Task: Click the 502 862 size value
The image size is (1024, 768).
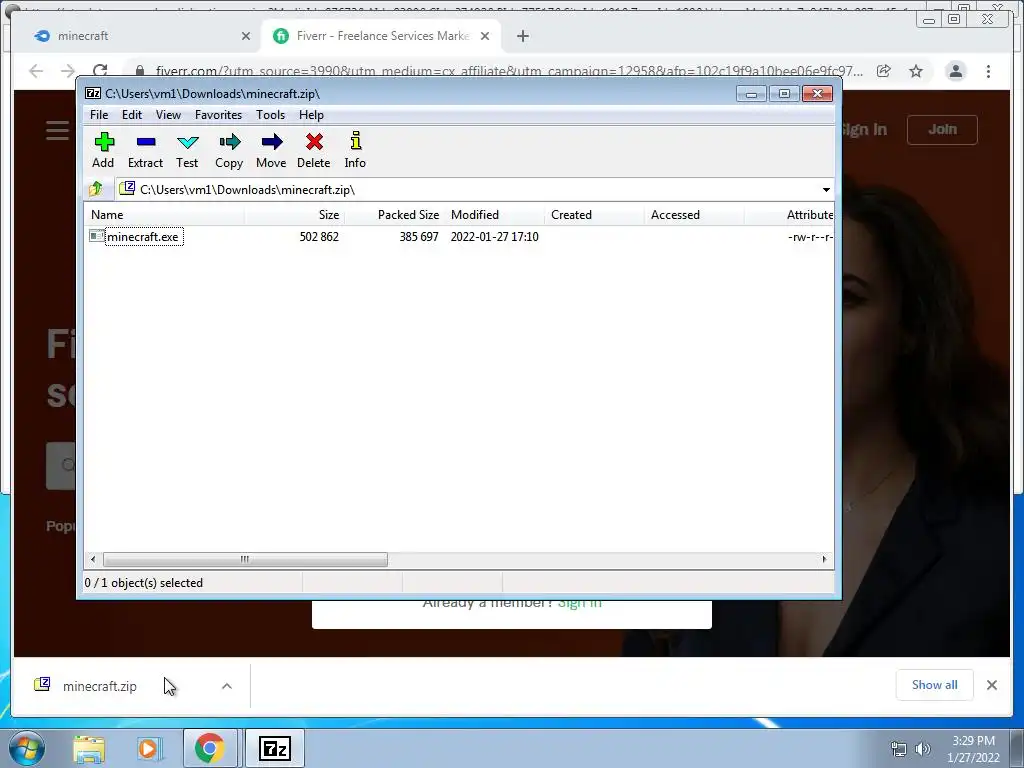Action: coord(319,237)
